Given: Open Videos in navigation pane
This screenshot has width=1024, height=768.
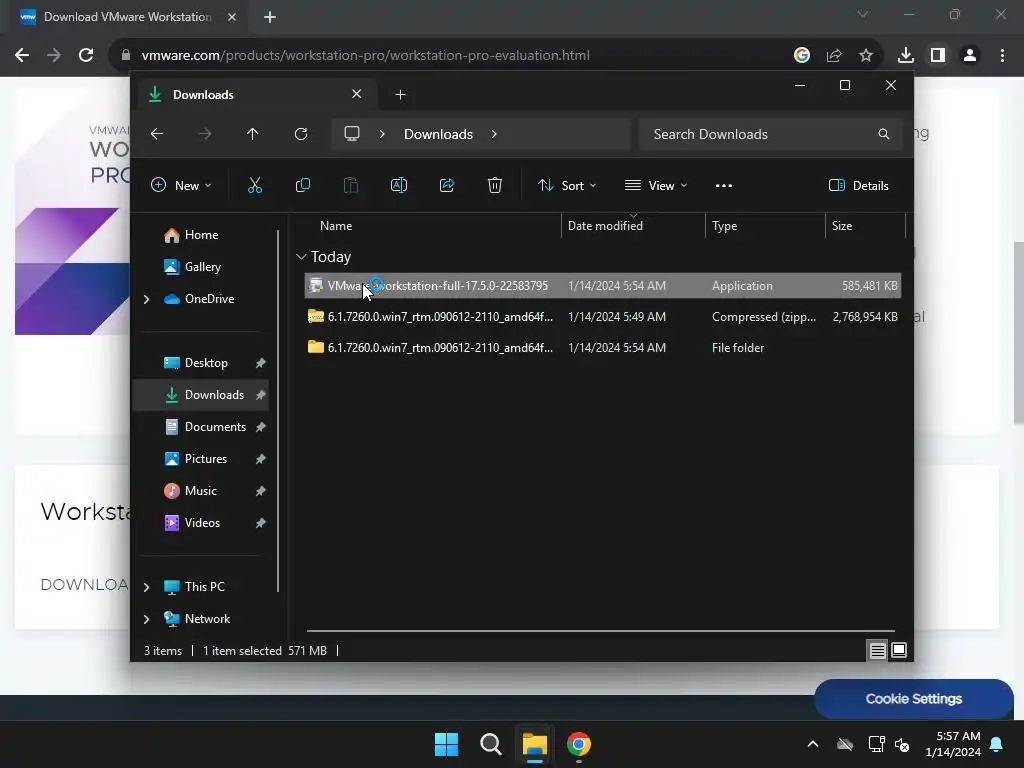Looking at the screenshot, I should pyautogui.click(x=200, y=523).
